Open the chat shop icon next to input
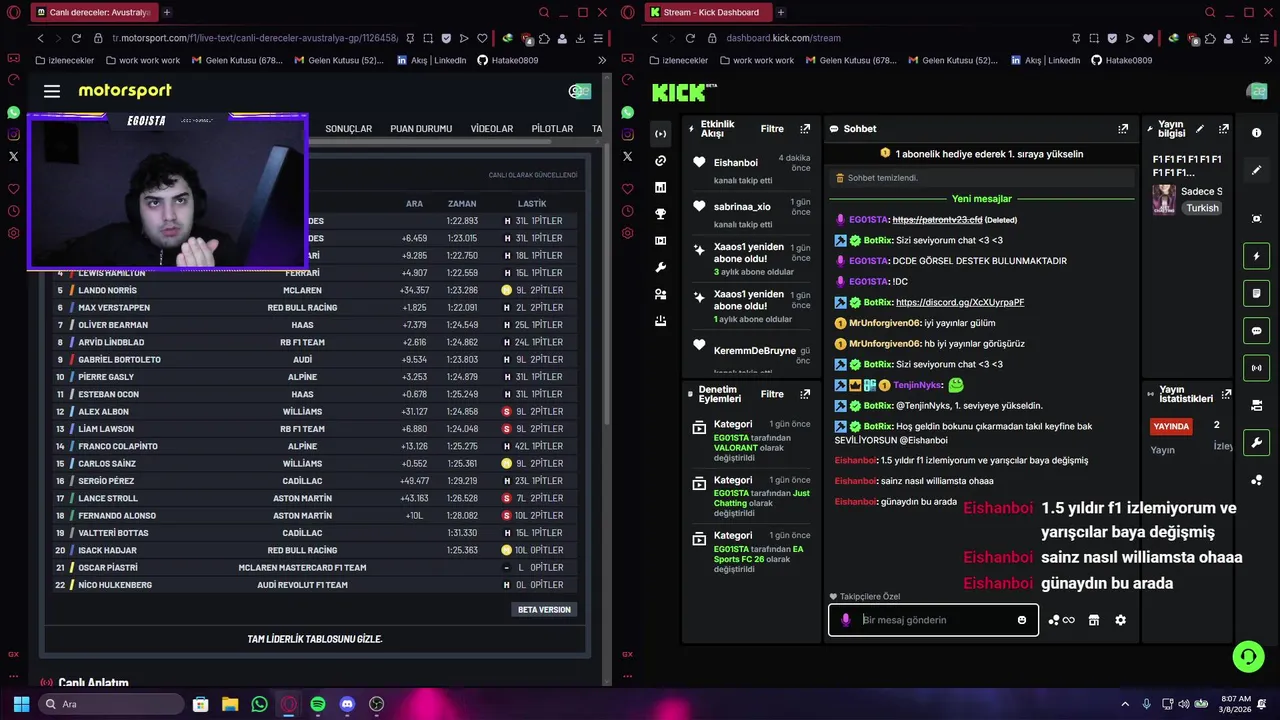This screenshot has width=1280, height=720. click(1094, 620)
